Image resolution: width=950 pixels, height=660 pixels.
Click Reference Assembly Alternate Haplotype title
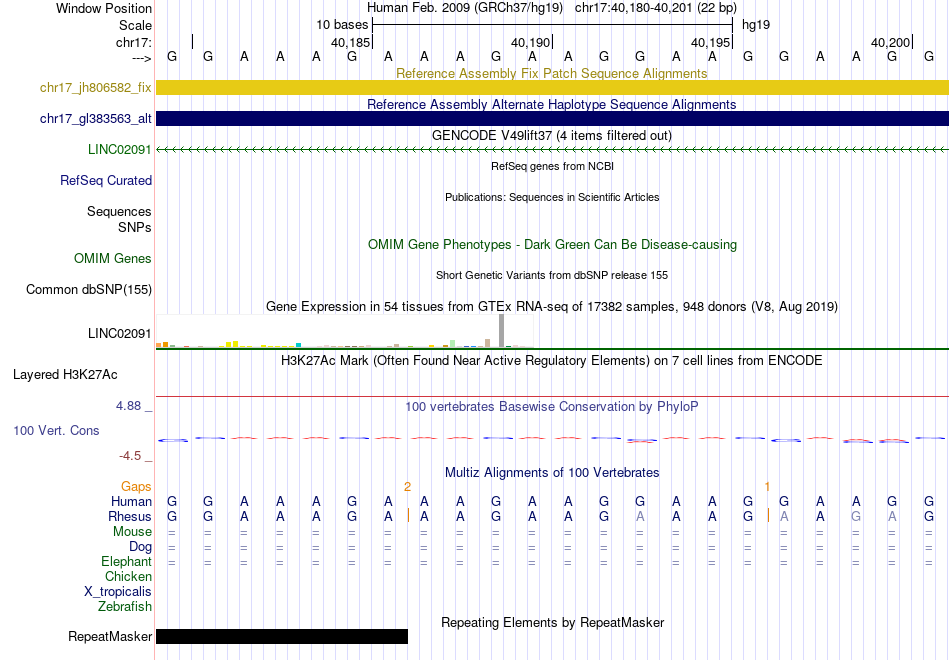[x=552, y=104]
